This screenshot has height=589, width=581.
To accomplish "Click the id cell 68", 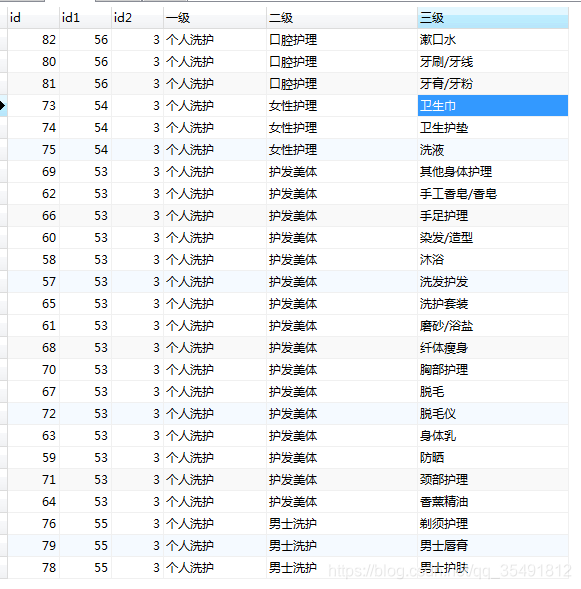I will click(33, 348).
